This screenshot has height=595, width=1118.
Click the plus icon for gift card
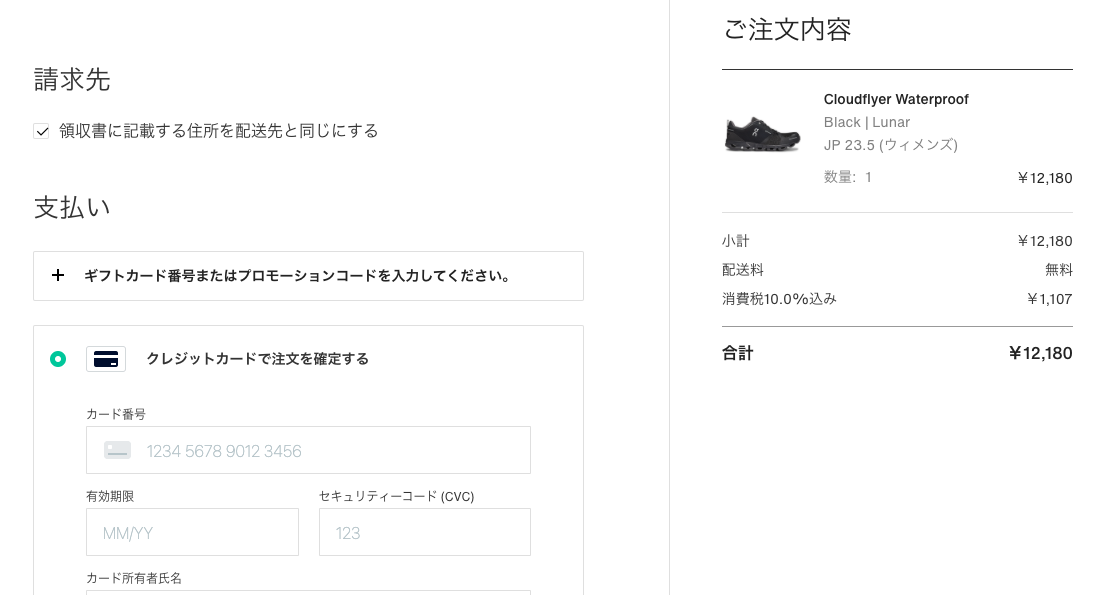[58, 276]
